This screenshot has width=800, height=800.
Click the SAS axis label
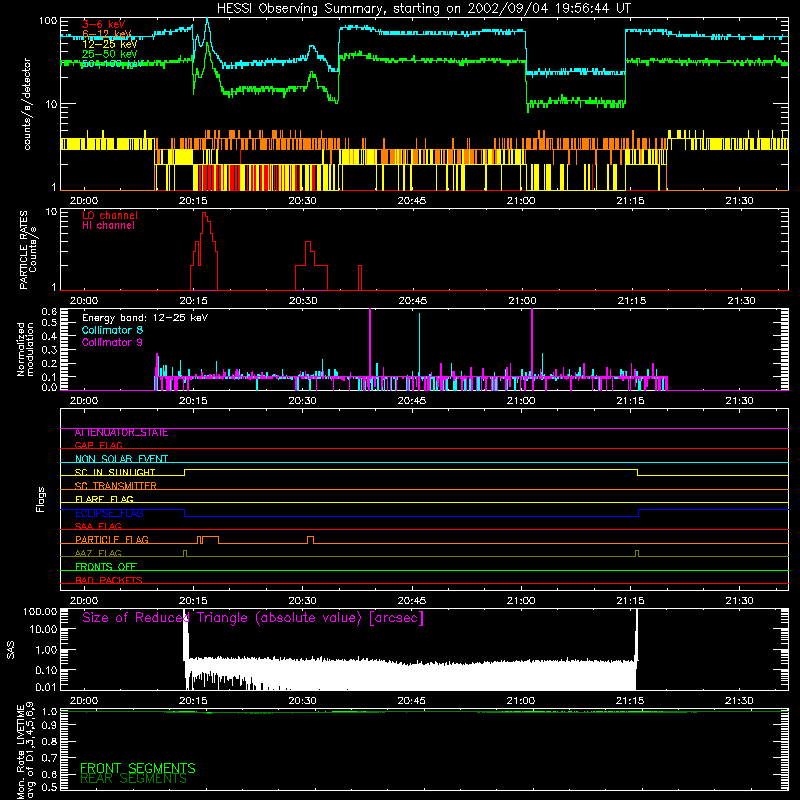(x=11, y=650)
